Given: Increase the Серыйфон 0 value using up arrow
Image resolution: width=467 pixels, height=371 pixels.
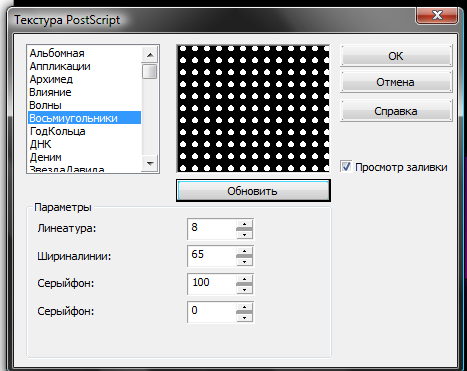Looking at the screenshot, I should [244, 307].
